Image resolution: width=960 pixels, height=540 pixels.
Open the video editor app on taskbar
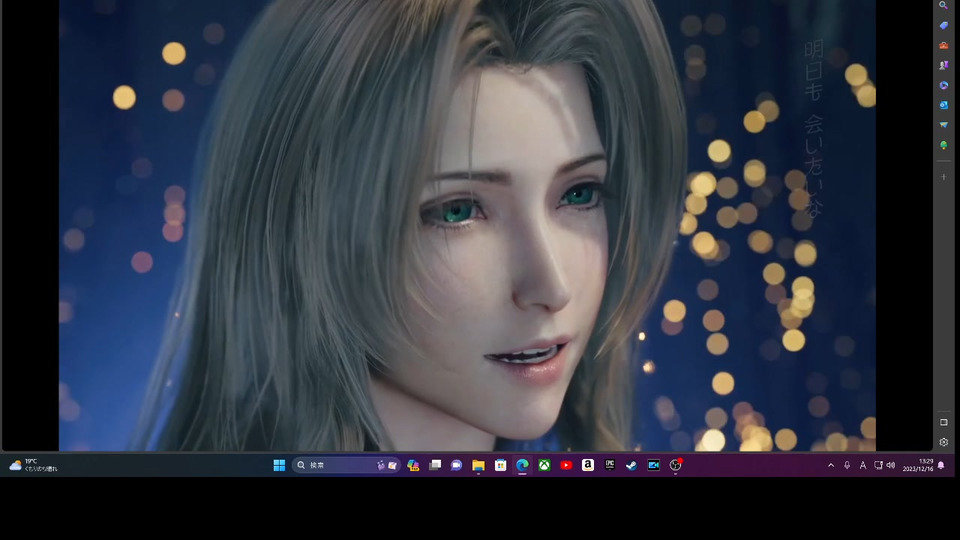pyautogui.click(x=653, y=465)
